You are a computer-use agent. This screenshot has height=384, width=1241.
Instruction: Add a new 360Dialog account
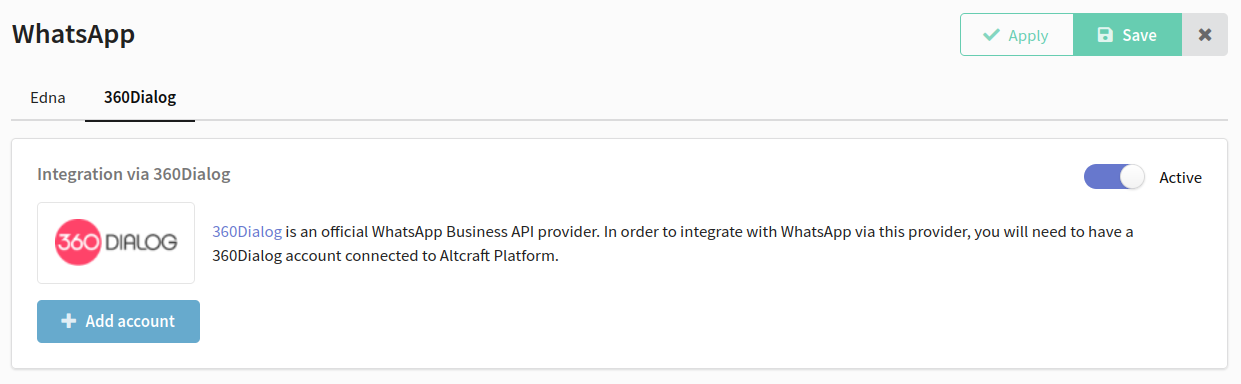(118, 321)
